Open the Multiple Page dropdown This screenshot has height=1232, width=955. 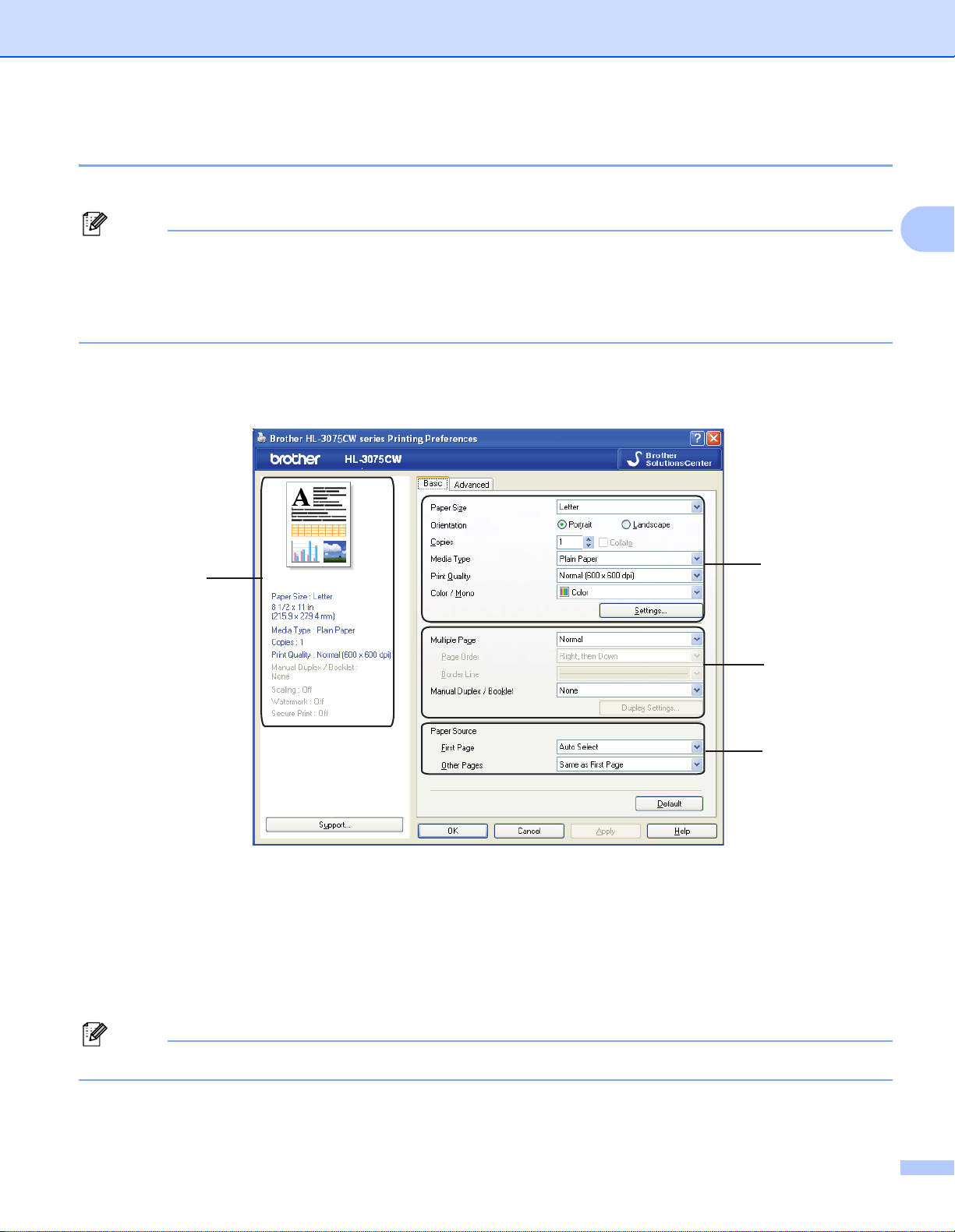click(630, 639)
